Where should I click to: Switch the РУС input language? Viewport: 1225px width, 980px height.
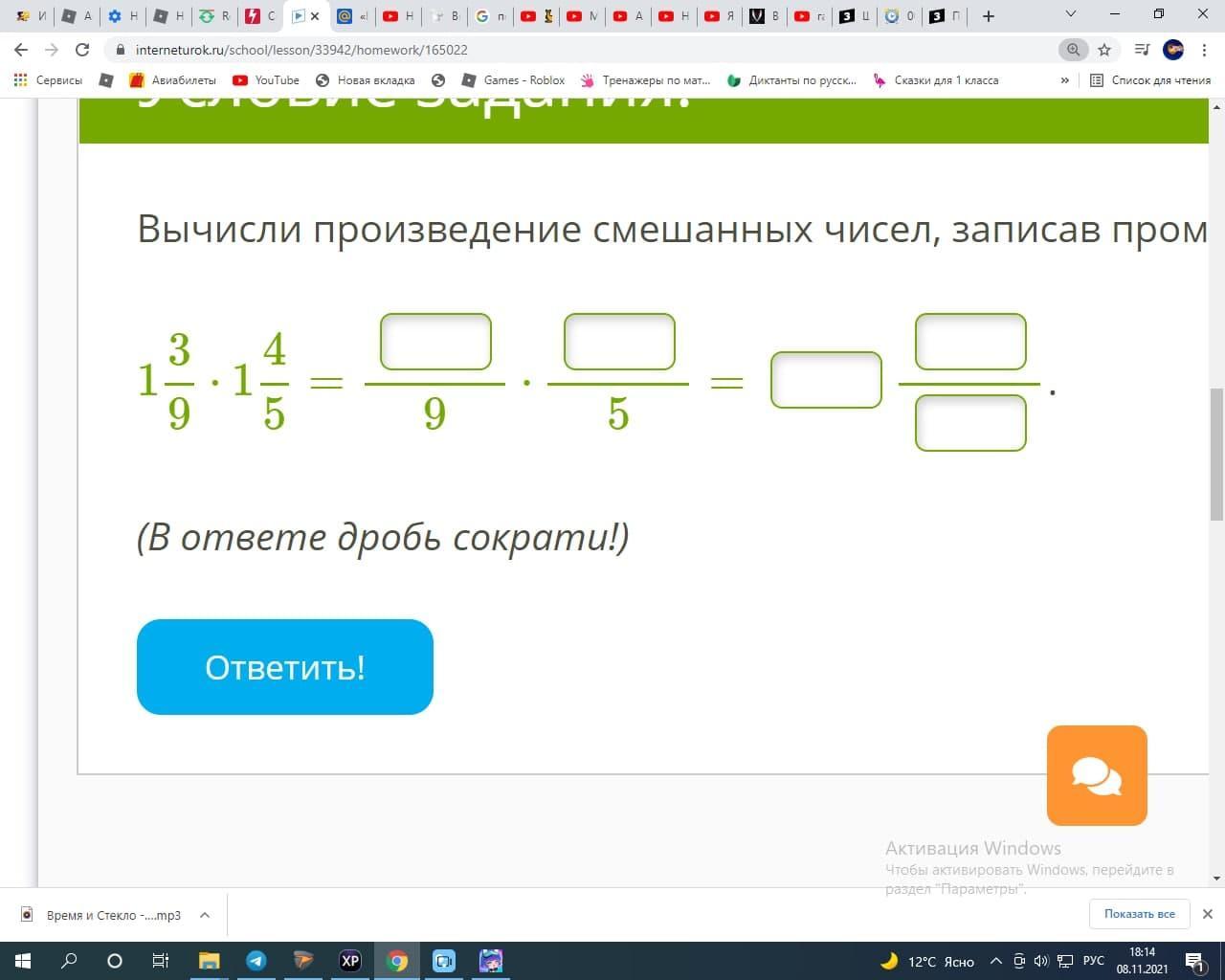(x=1094, y=961)
